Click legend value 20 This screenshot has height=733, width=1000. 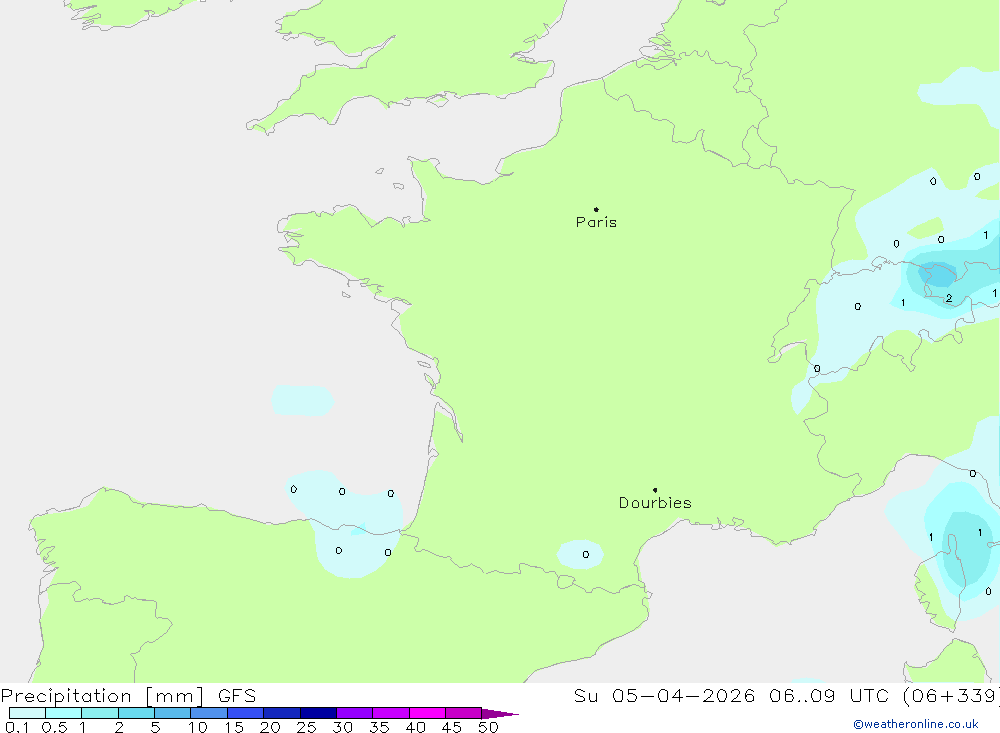point(270,727)
